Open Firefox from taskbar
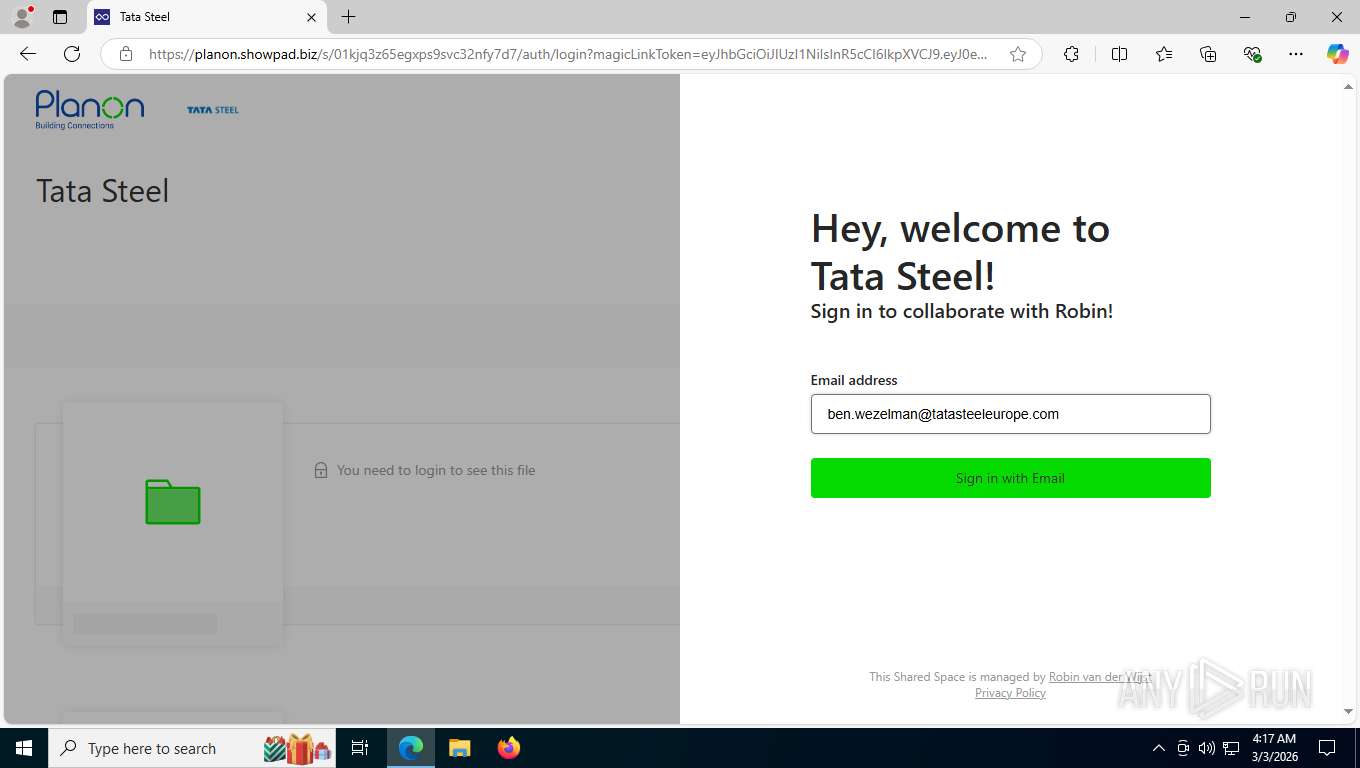Viewport: 1360px width, 768px height. [x=509, y=748]
